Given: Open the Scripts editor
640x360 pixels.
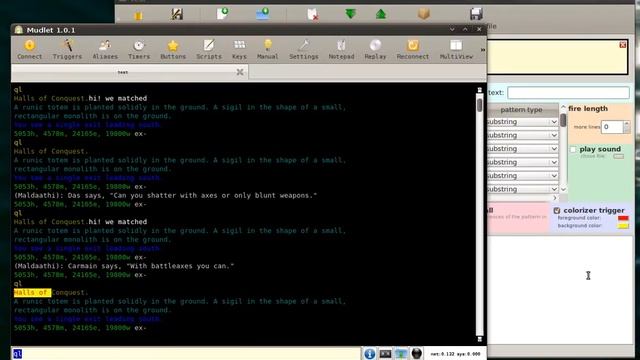Looking at the screenshot, I should point(209,49).
